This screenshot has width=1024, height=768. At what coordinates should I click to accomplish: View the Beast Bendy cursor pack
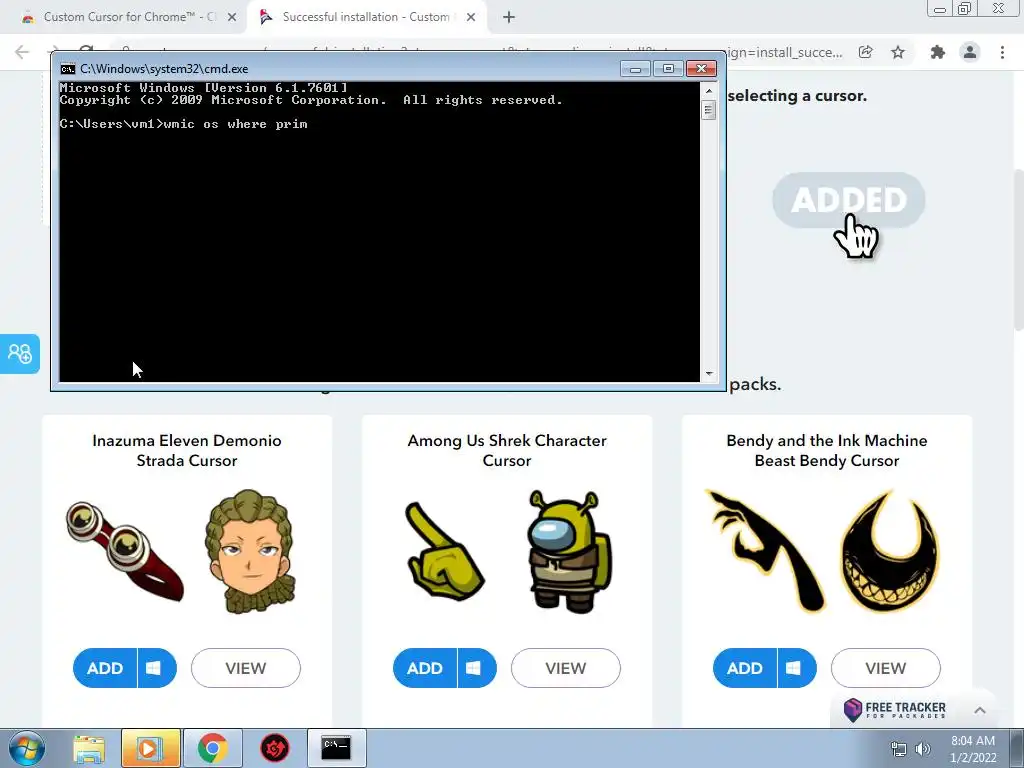pyautogui.click(x=886, y=668)
